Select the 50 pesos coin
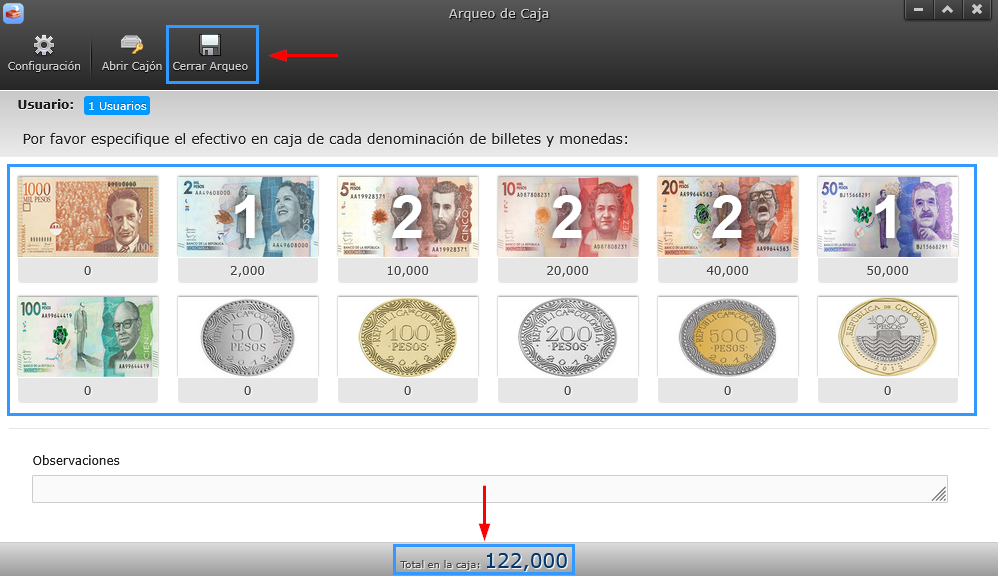 coord(248,336)
